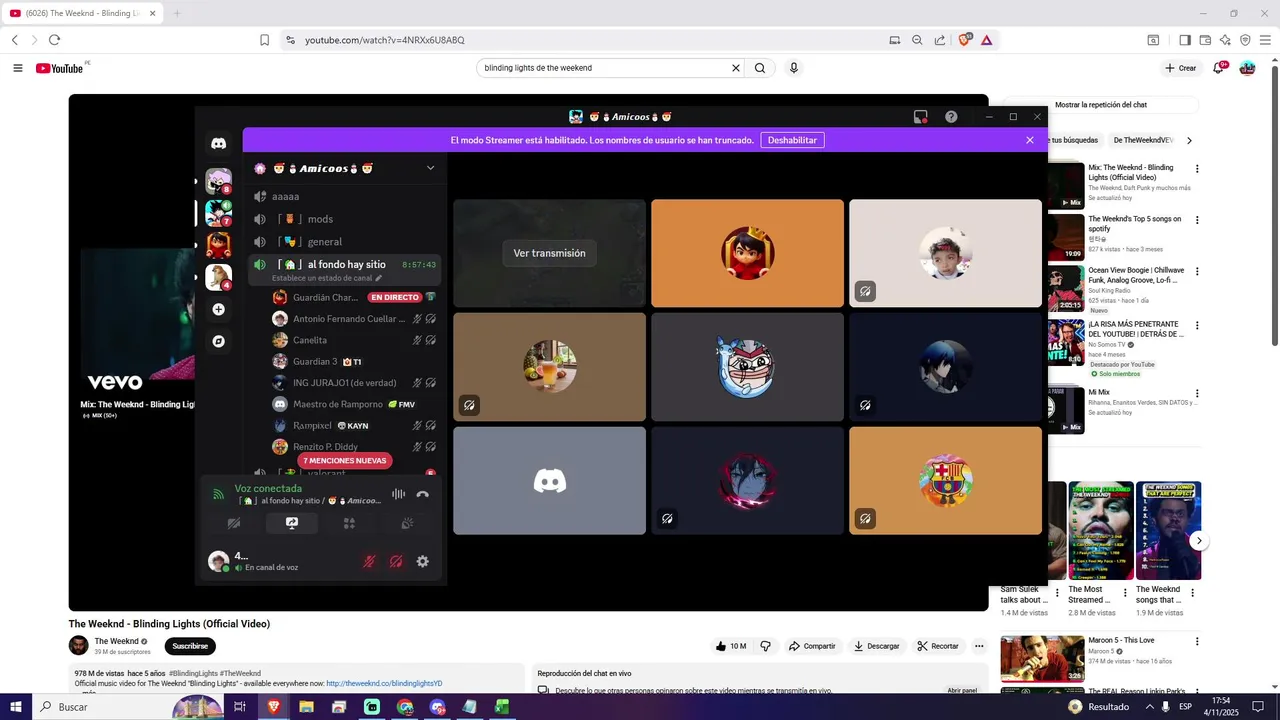
Task: Click YouTube search magnifier button
Action: coord(760,68)
